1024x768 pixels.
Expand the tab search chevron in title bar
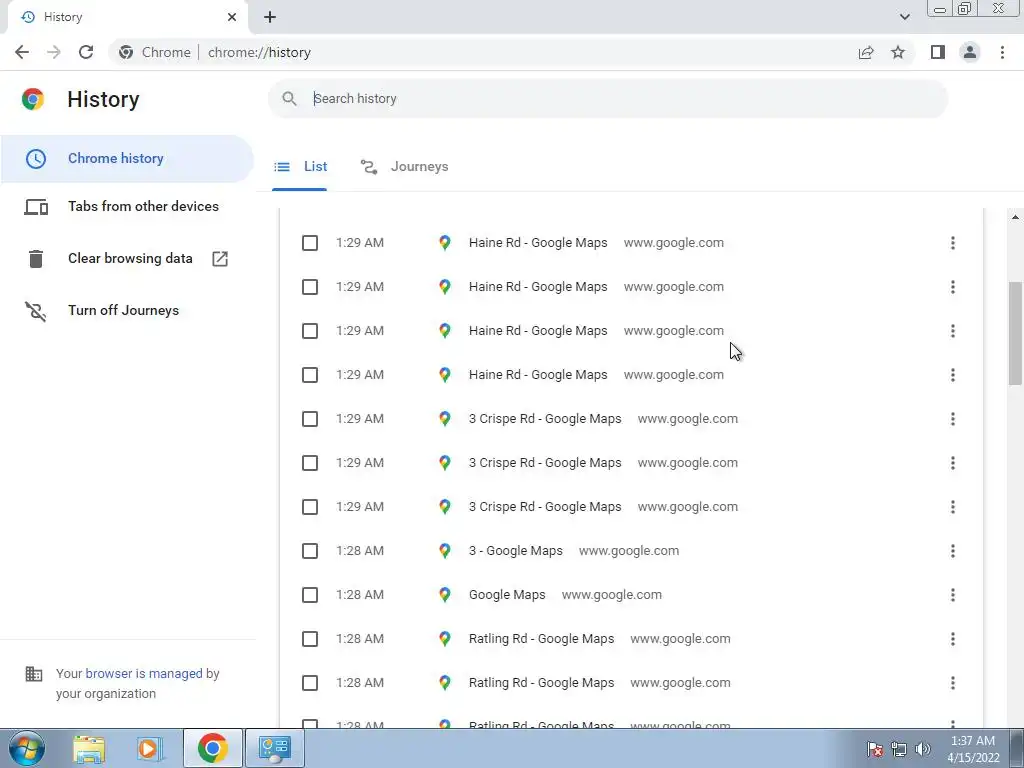[904, 17]
